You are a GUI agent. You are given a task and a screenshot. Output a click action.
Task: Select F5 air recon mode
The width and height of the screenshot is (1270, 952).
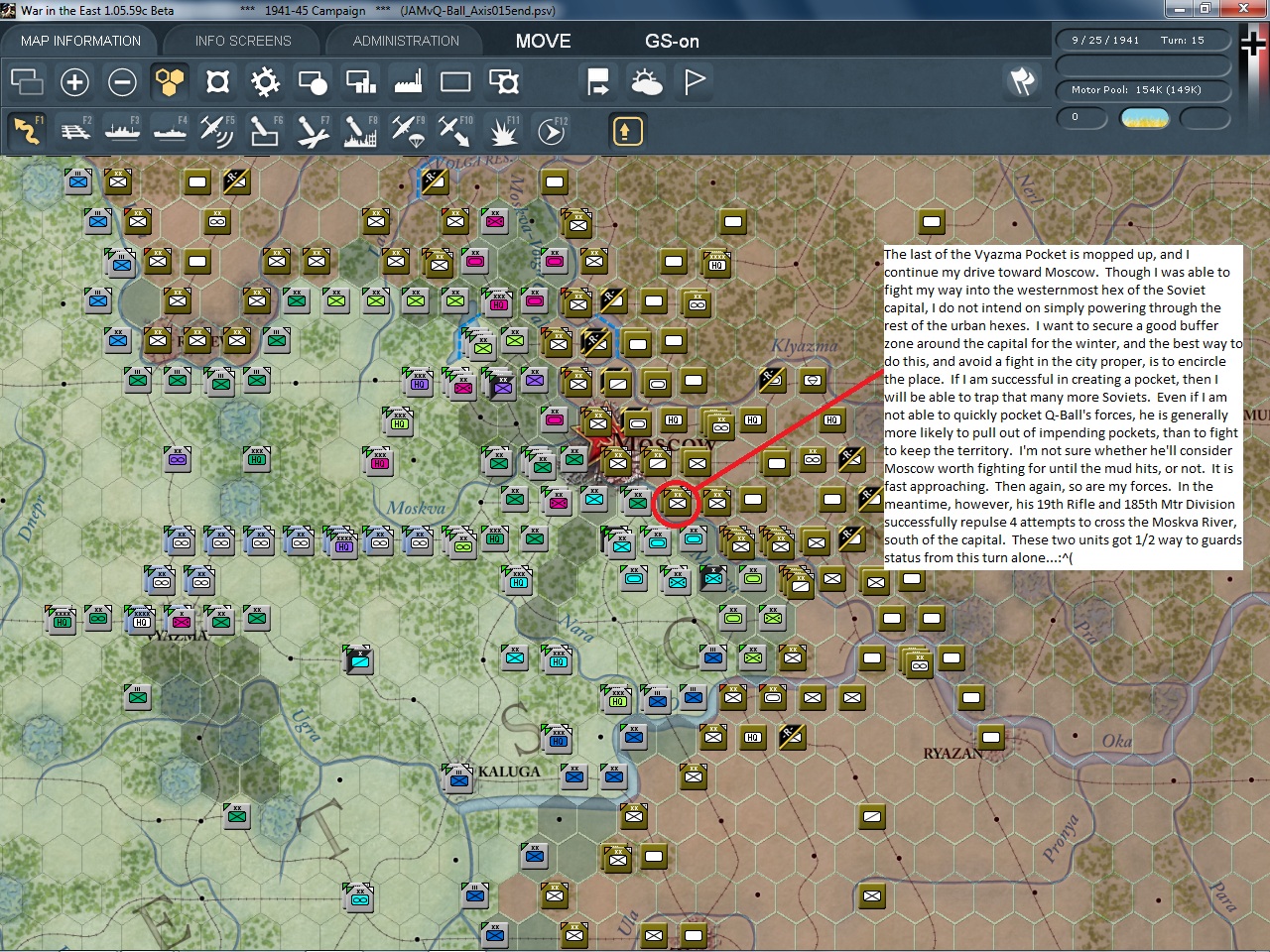coord(217,131)
